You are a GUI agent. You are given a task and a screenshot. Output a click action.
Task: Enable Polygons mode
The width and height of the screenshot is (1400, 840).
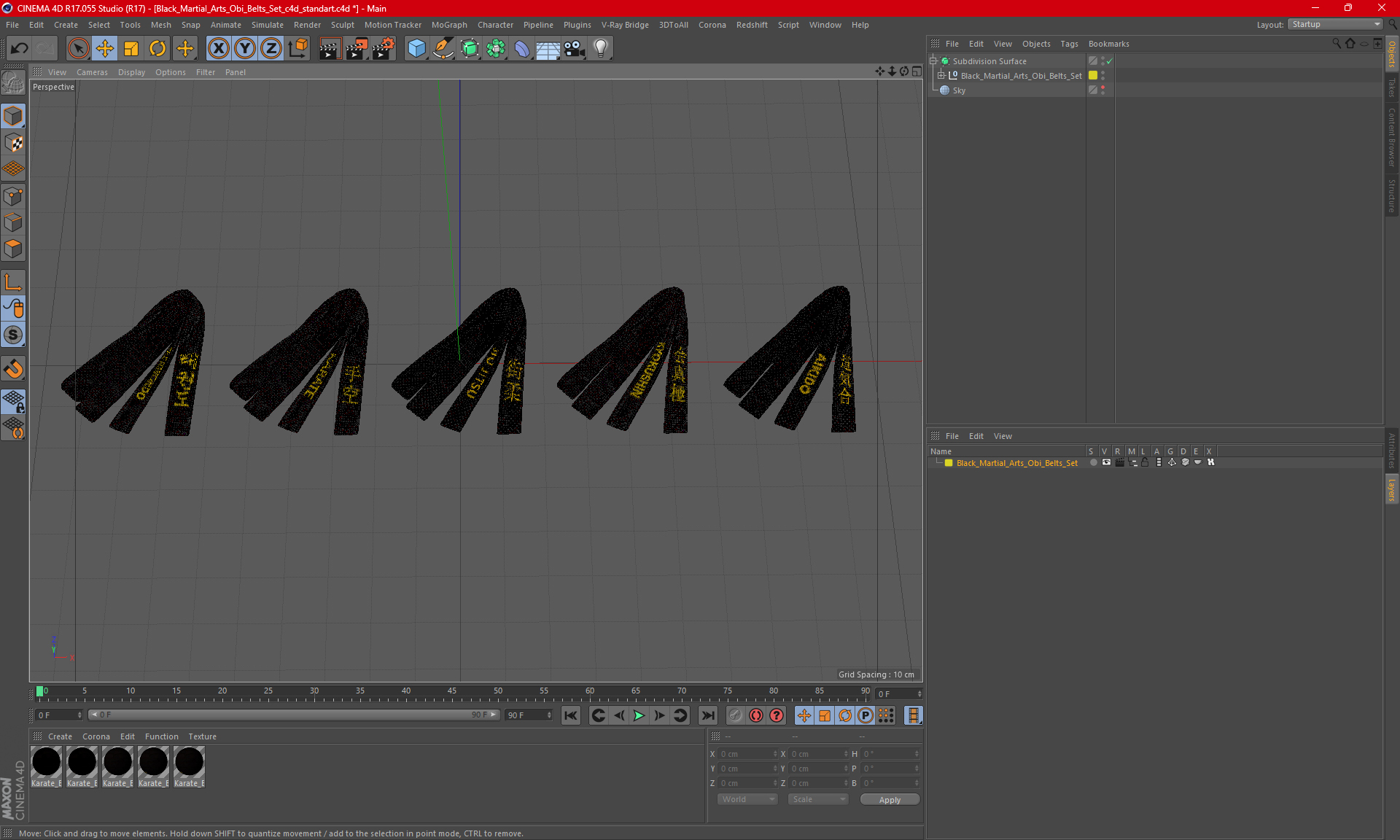[13, 249]
